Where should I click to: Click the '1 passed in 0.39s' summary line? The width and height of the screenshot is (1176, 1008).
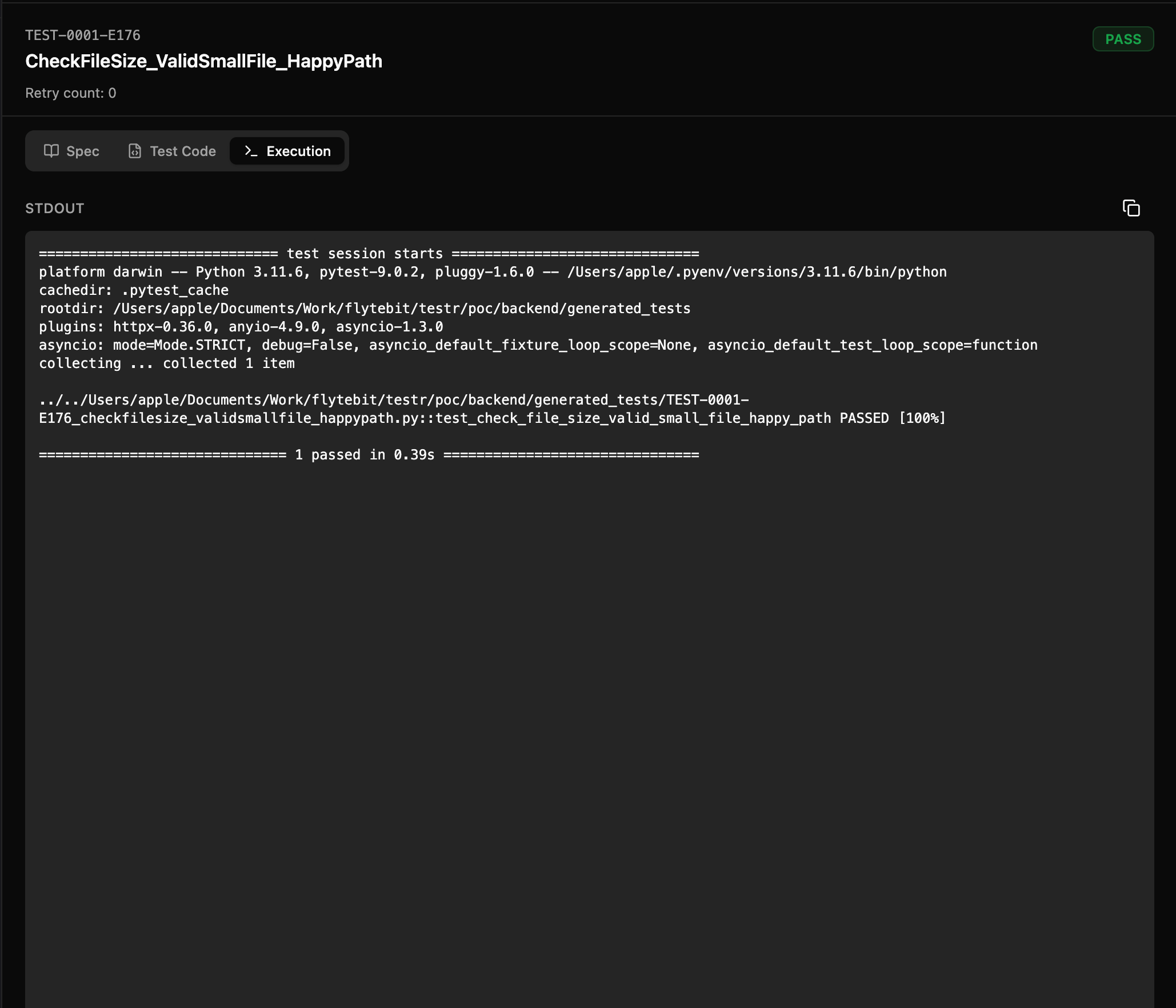(x=369, y=455)
